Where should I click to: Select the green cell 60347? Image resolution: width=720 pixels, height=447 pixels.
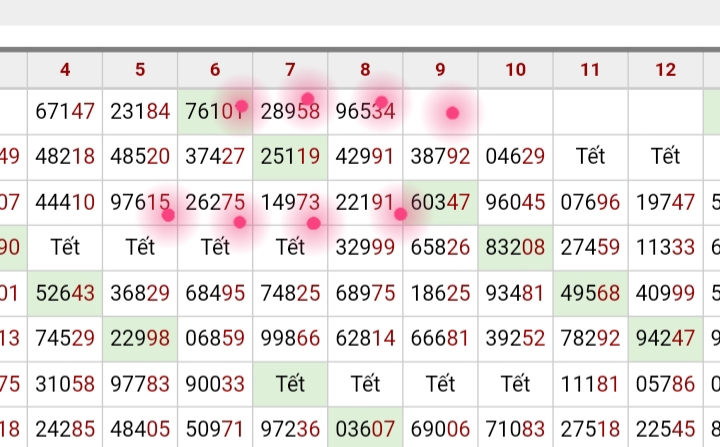tap(440, 202)
